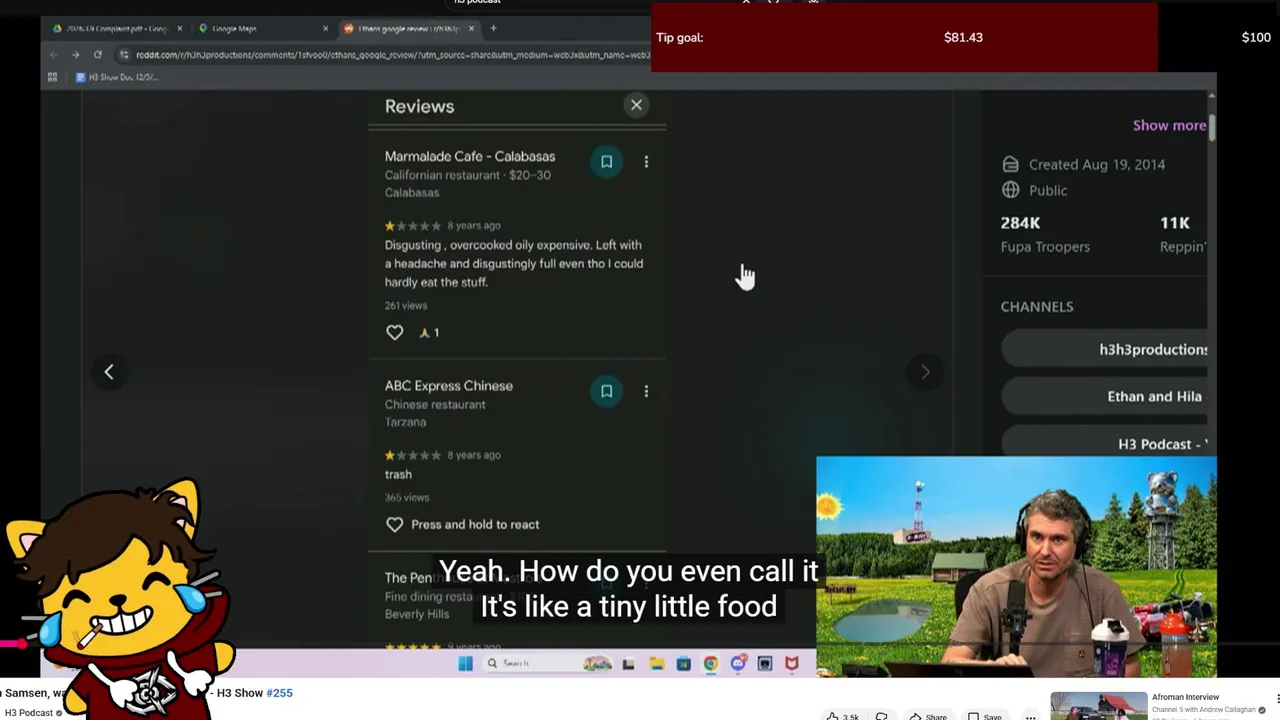1280x720 pixels.
Task: Open more options for Marmalade Cafe review
Action: pos(646,162)
